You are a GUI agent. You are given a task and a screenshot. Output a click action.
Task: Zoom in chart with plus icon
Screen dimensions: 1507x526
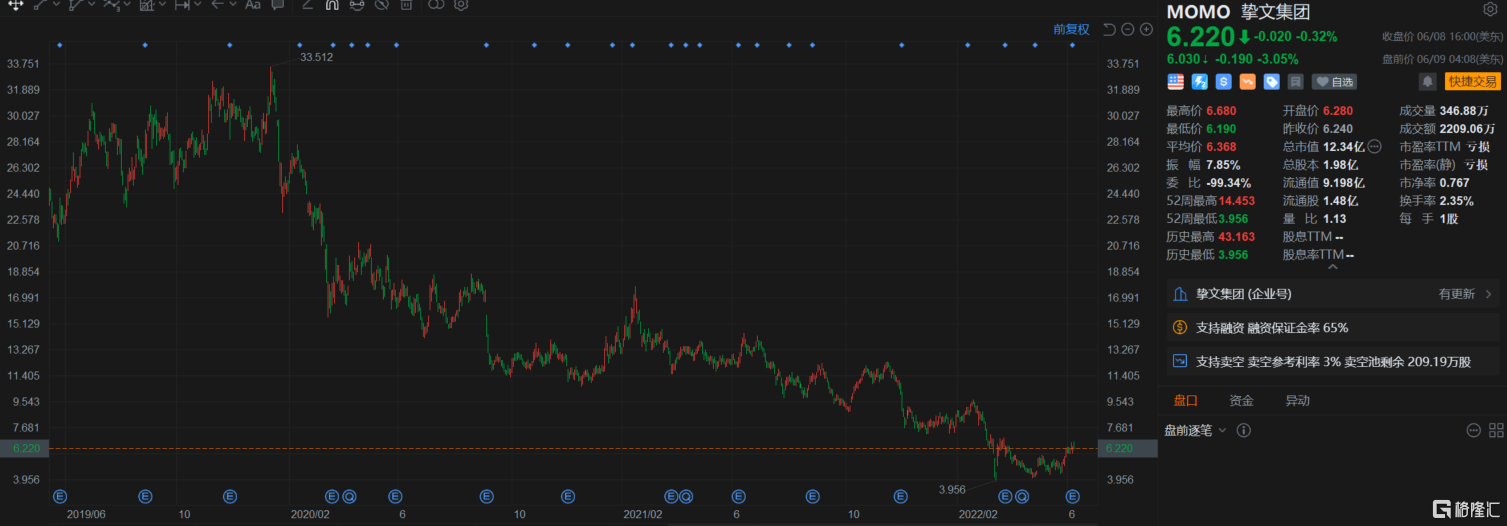(x=1146, y=30)
